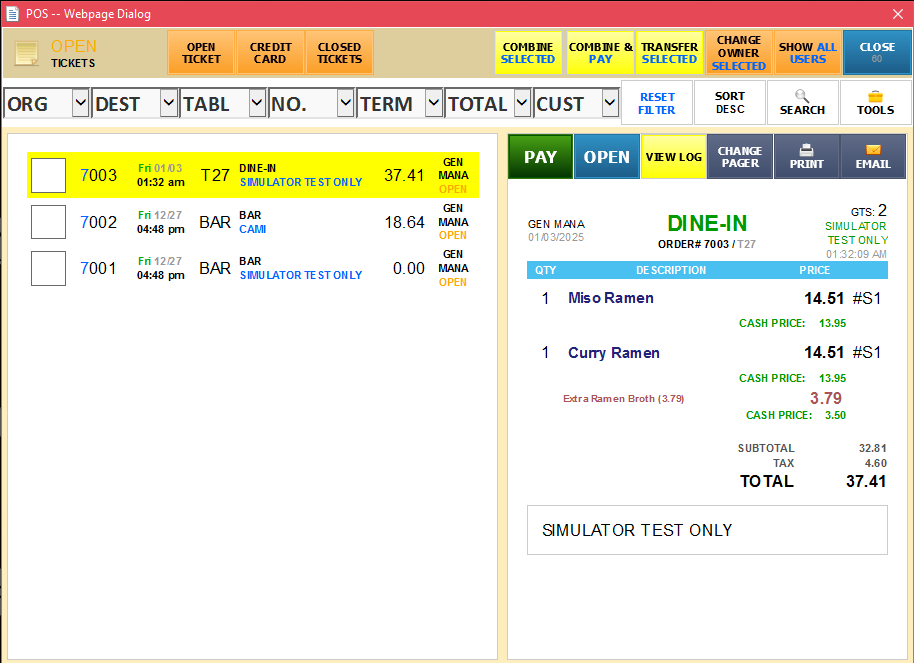914x663 pixels.
Task: Open the DEST filter dropdown
Action: click(x=168, y=103)
